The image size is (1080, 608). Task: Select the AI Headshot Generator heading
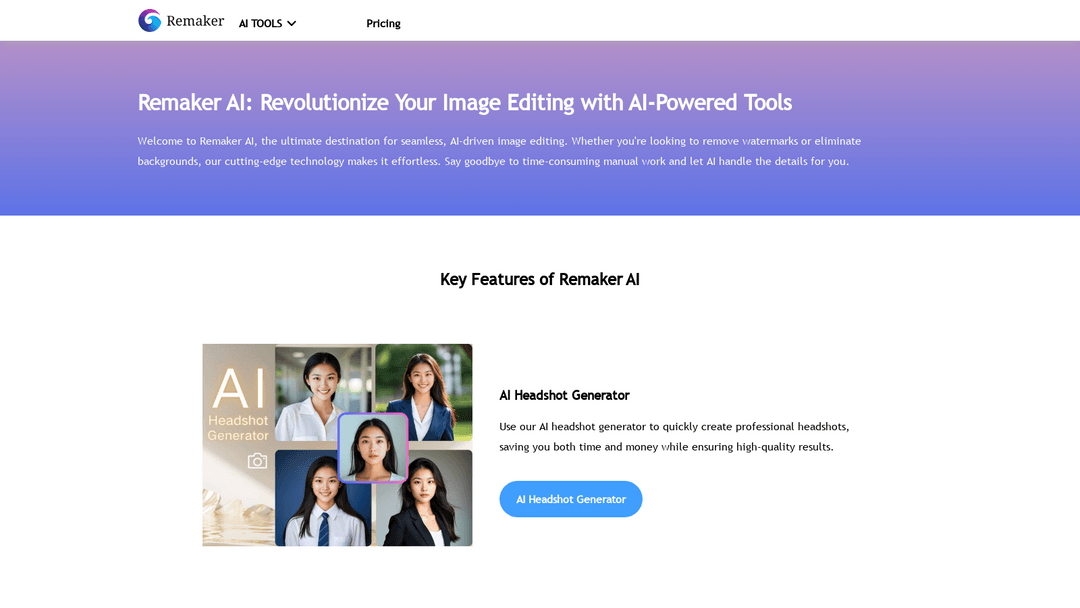[564, 395]
